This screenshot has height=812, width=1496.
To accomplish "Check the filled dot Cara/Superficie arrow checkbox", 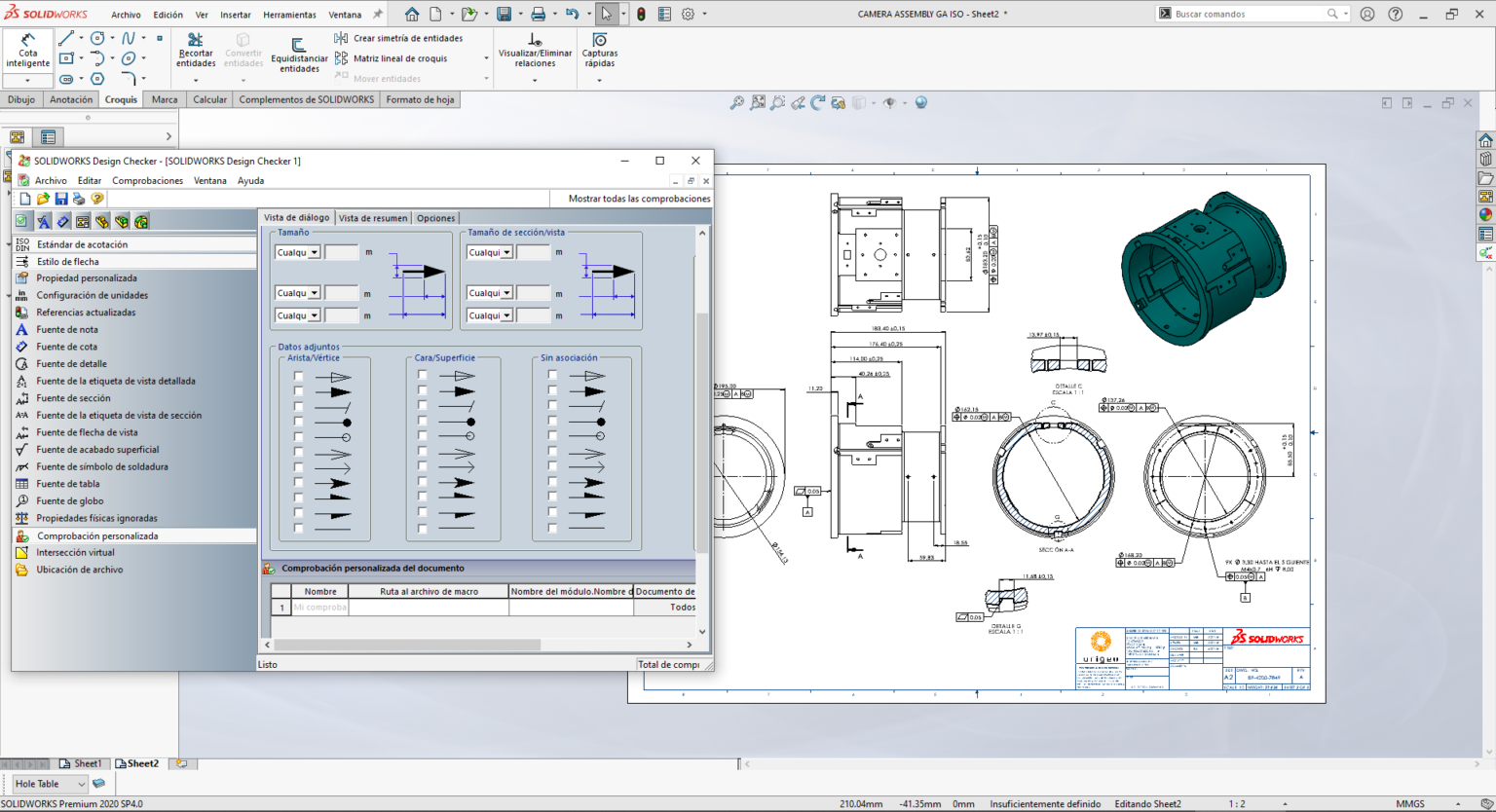I will pos(422,422).
